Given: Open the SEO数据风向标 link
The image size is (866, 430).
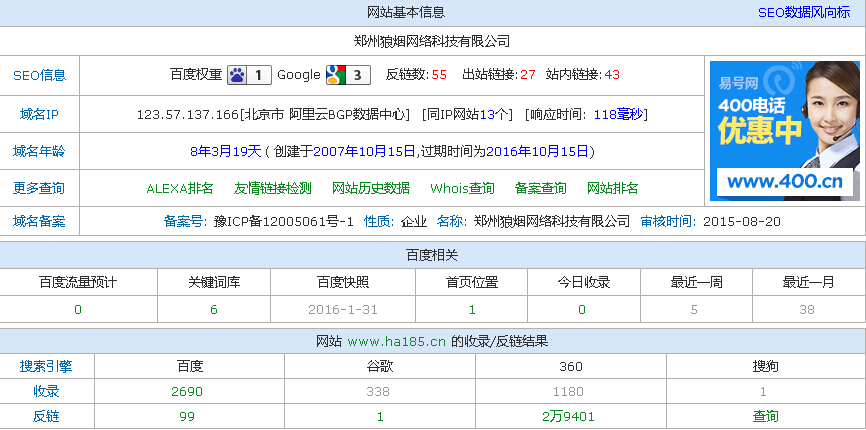Looking at the screenshot, I should pyautogui.click(x=803, y=13).
